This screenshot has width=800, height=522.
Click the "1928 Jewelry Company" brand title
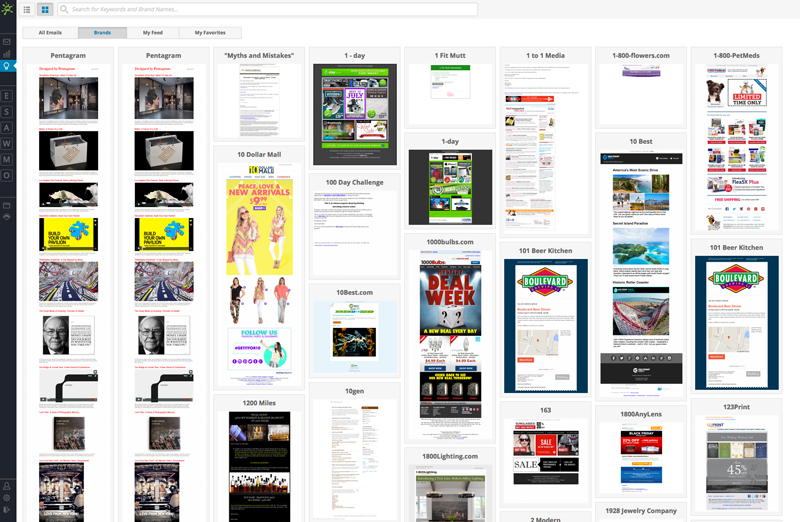tap(641, 510)
